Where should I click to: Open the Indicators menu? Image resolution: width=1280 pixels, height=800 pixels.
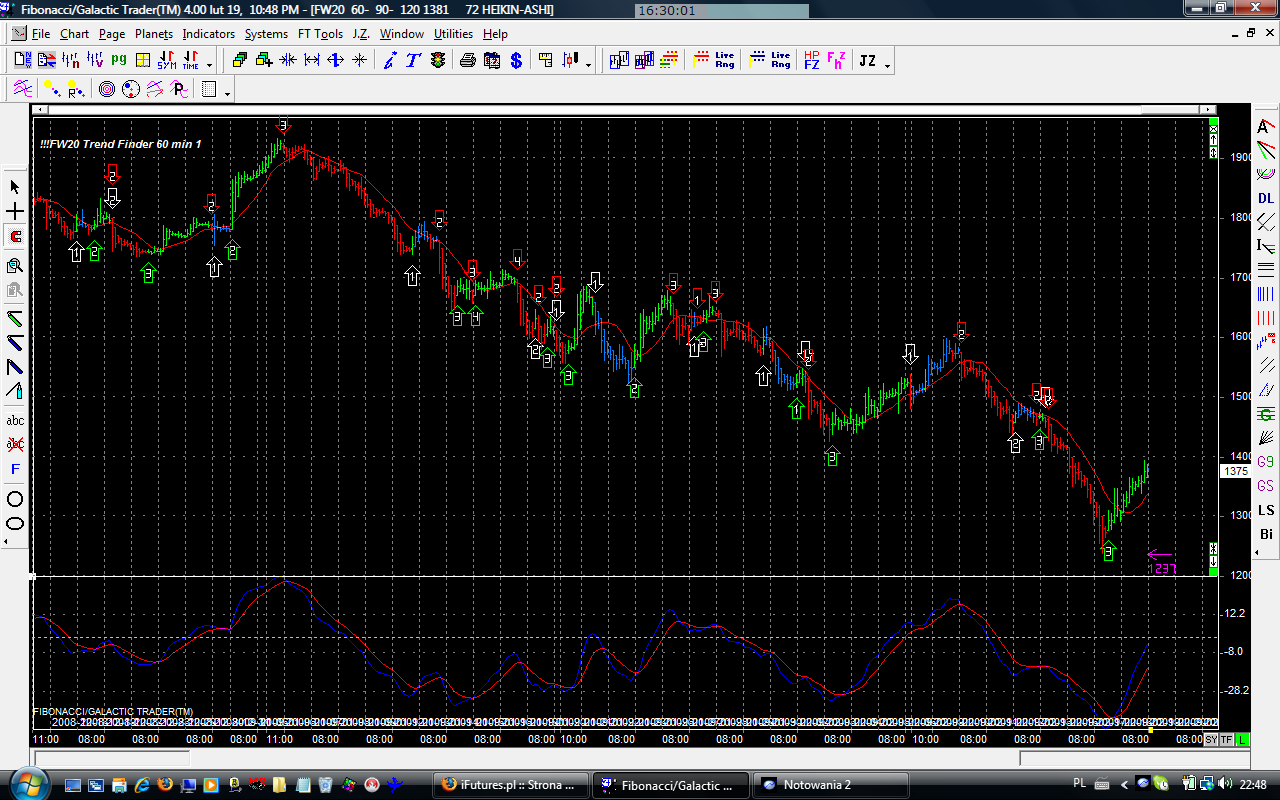click(x=208, y=34)
